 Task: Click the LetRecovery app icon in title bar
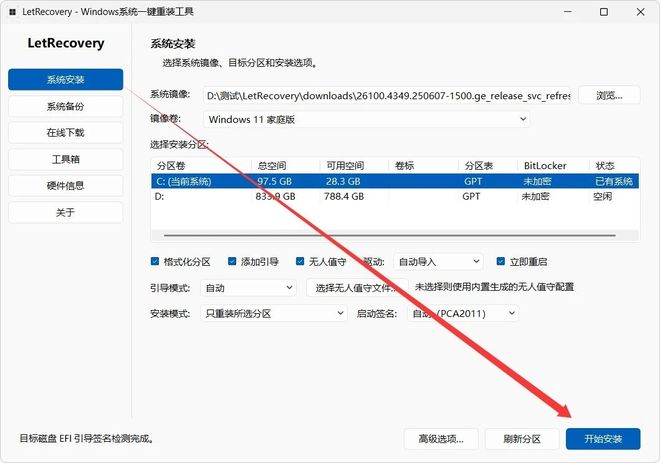13,12
